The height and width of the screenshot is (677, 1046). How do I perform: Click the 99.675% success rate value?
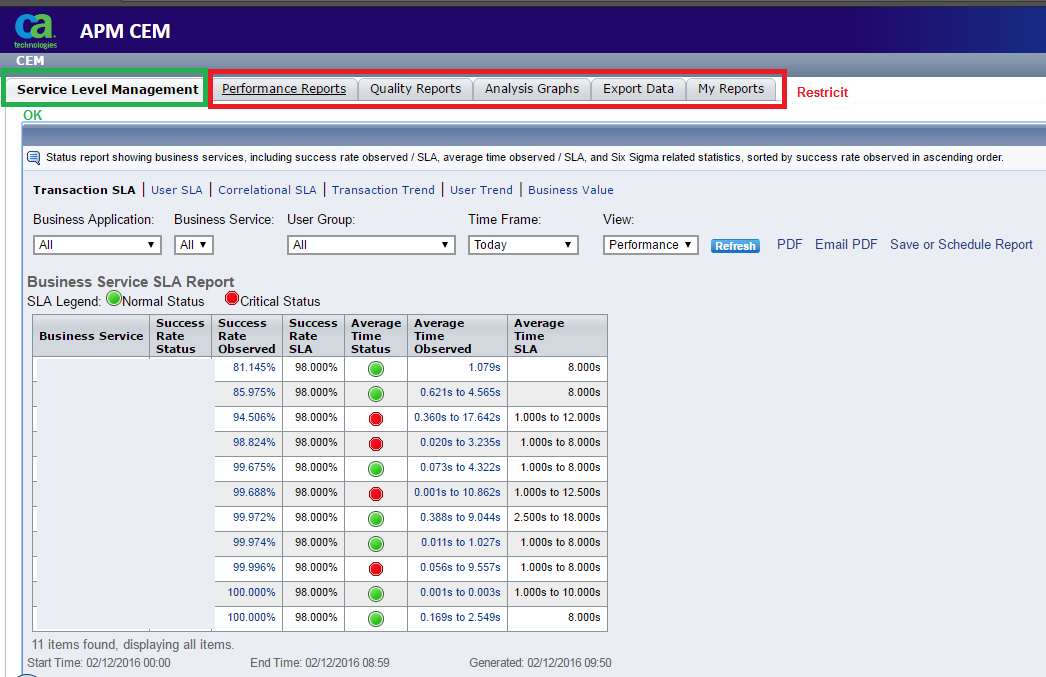(x=254, y=468)
